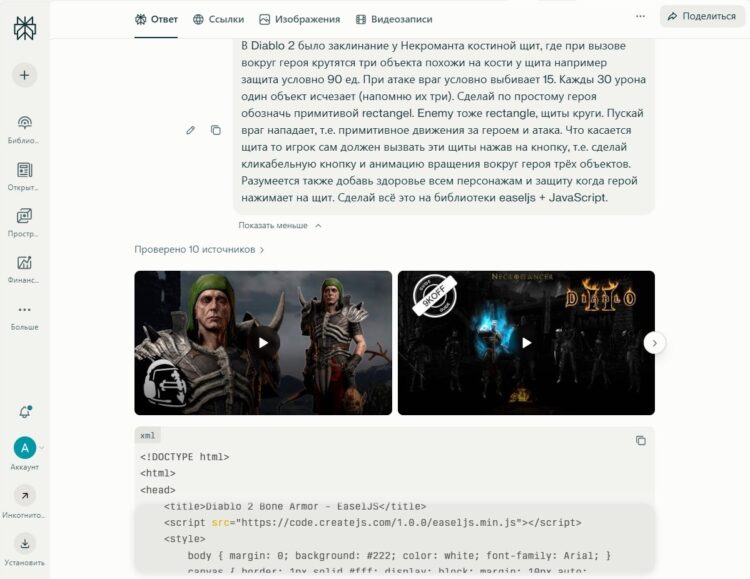Copy the xml code block

pyautogui.click(x=640, y=440)
